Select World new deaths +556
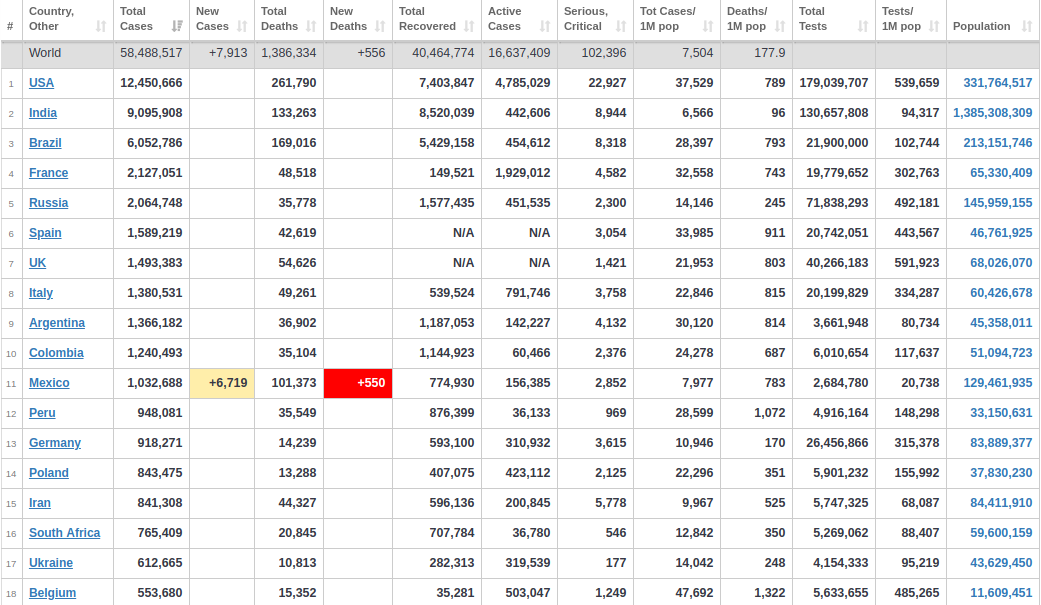This screenshot has height=605, width=1041. [x=371, y=52]
